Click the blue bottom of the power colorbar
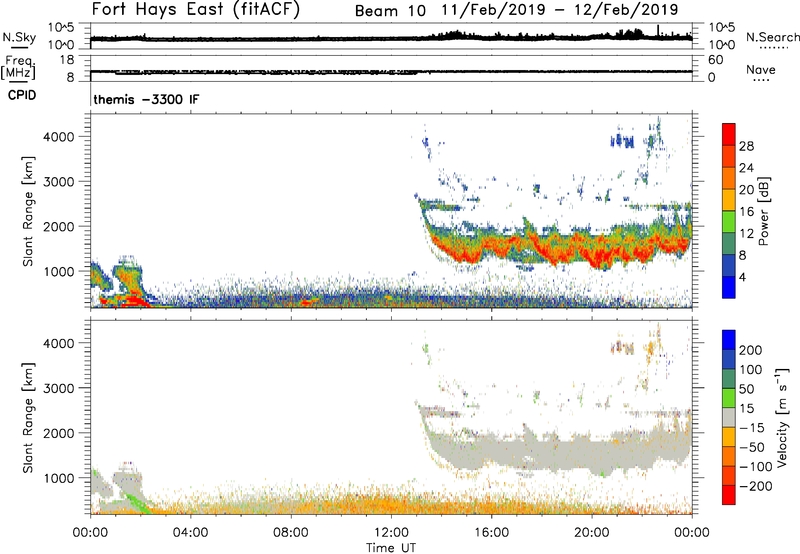Viewport: 800px width, 554px height. (x=729, y=287)
